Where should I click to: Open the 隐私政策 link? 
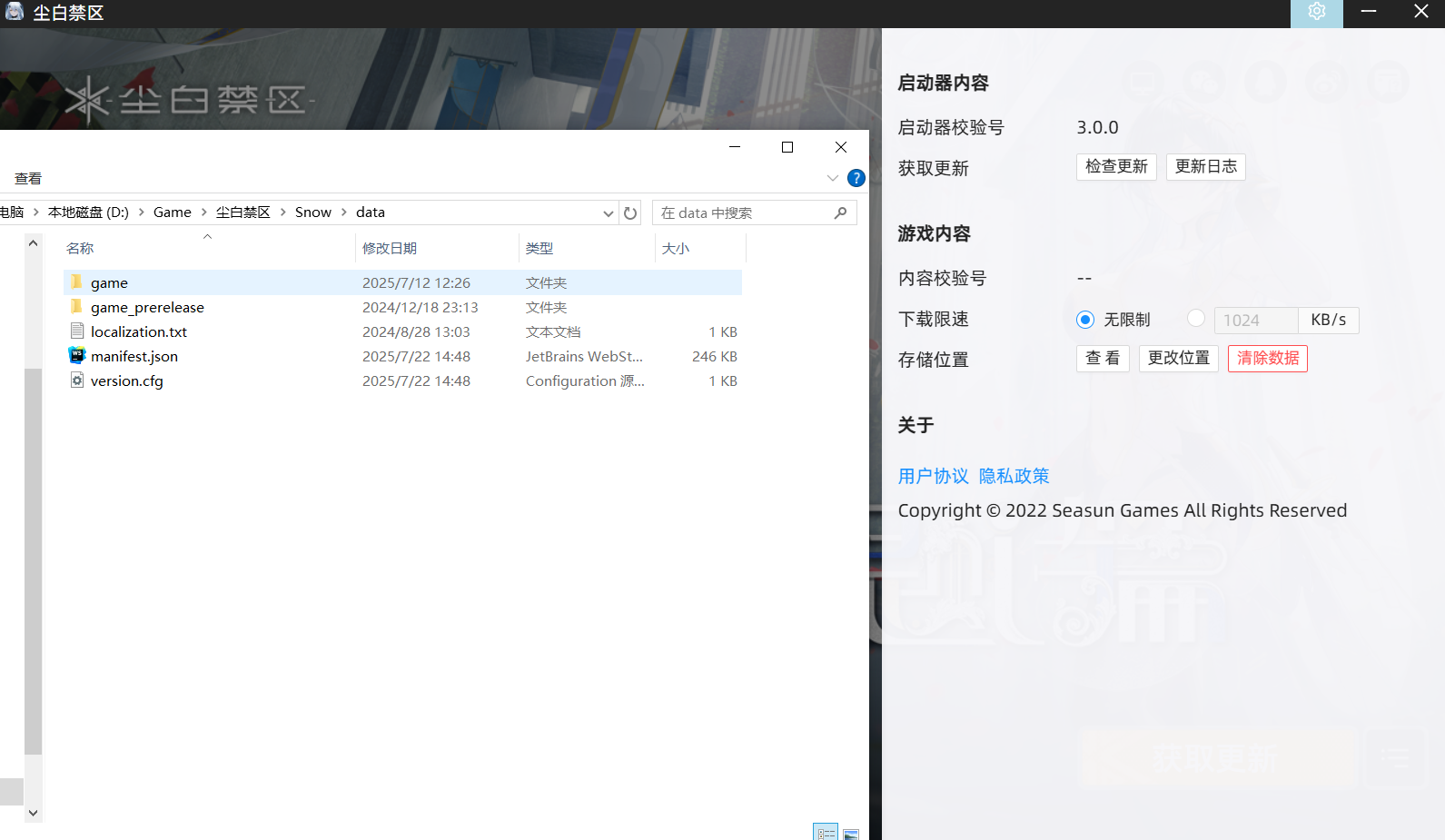1014,476
